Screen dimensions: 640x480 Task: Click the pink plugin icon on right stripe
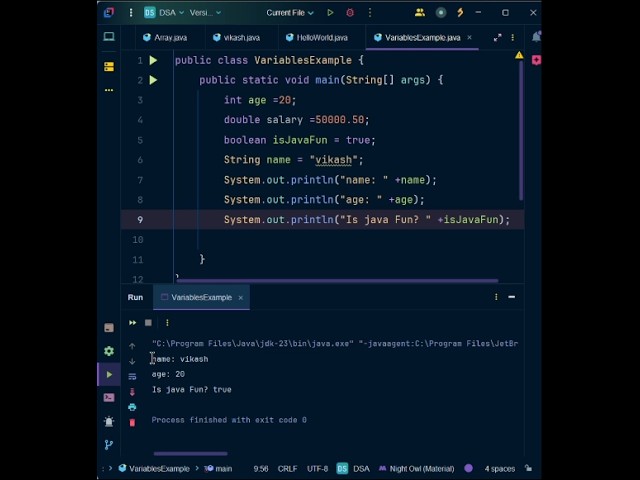536,60
